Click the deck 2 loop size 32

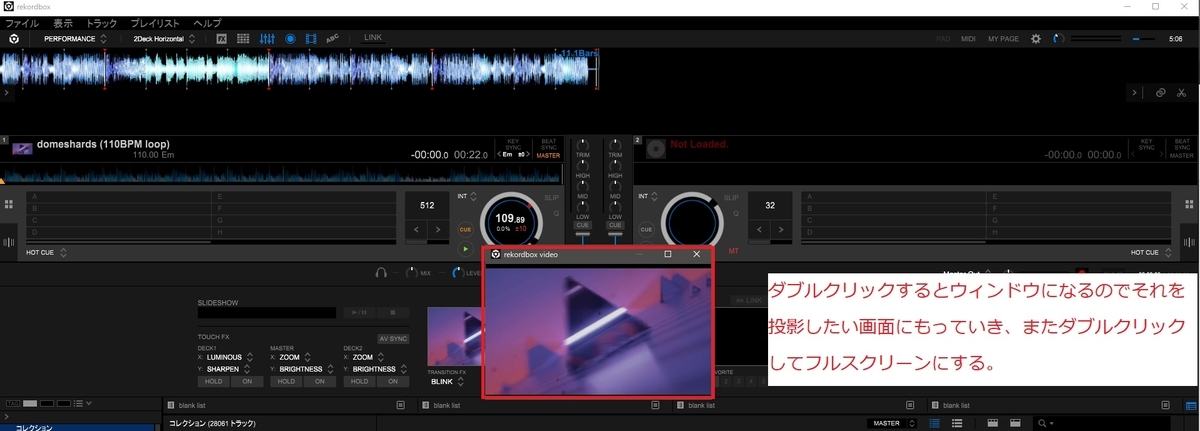[x=770, y=205]
